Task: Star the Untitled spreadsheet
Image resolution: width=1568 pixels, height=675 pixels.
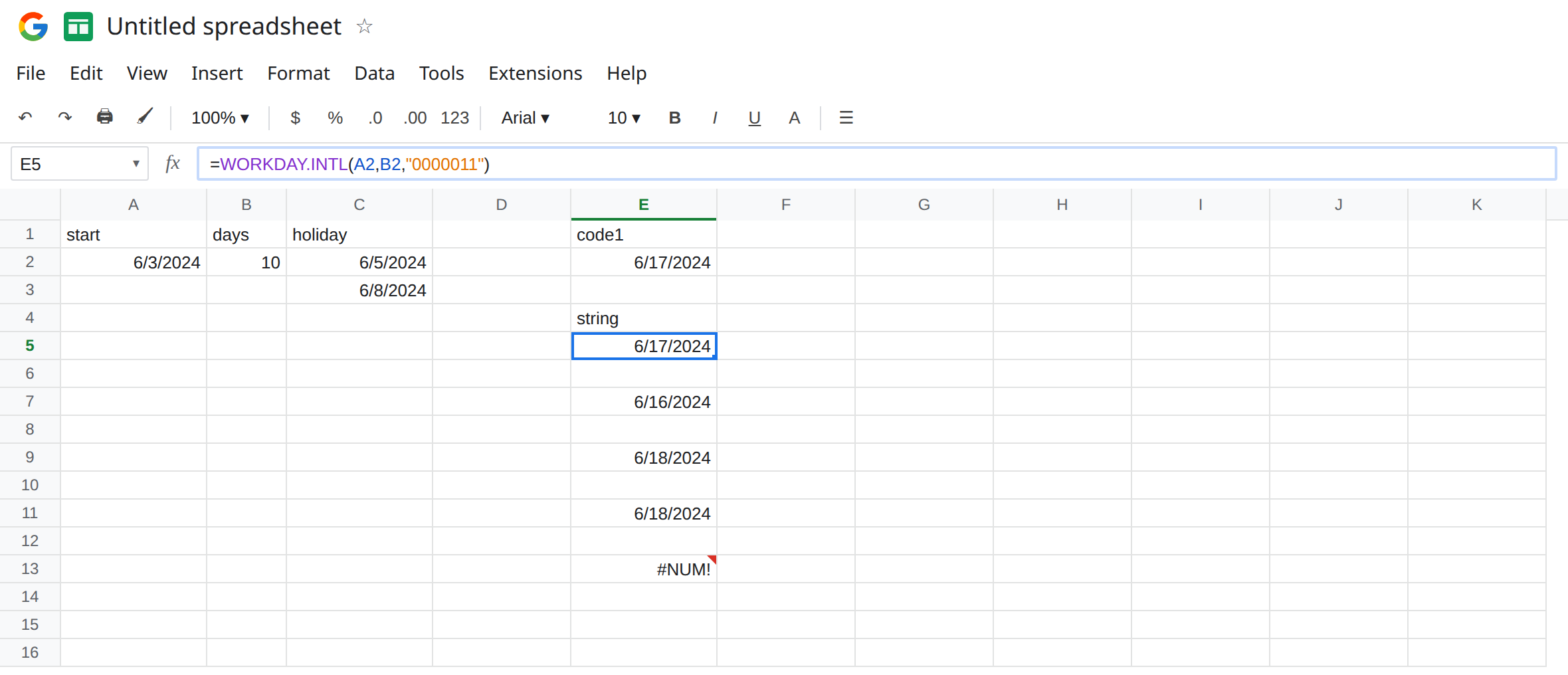Action: (364, 27)
